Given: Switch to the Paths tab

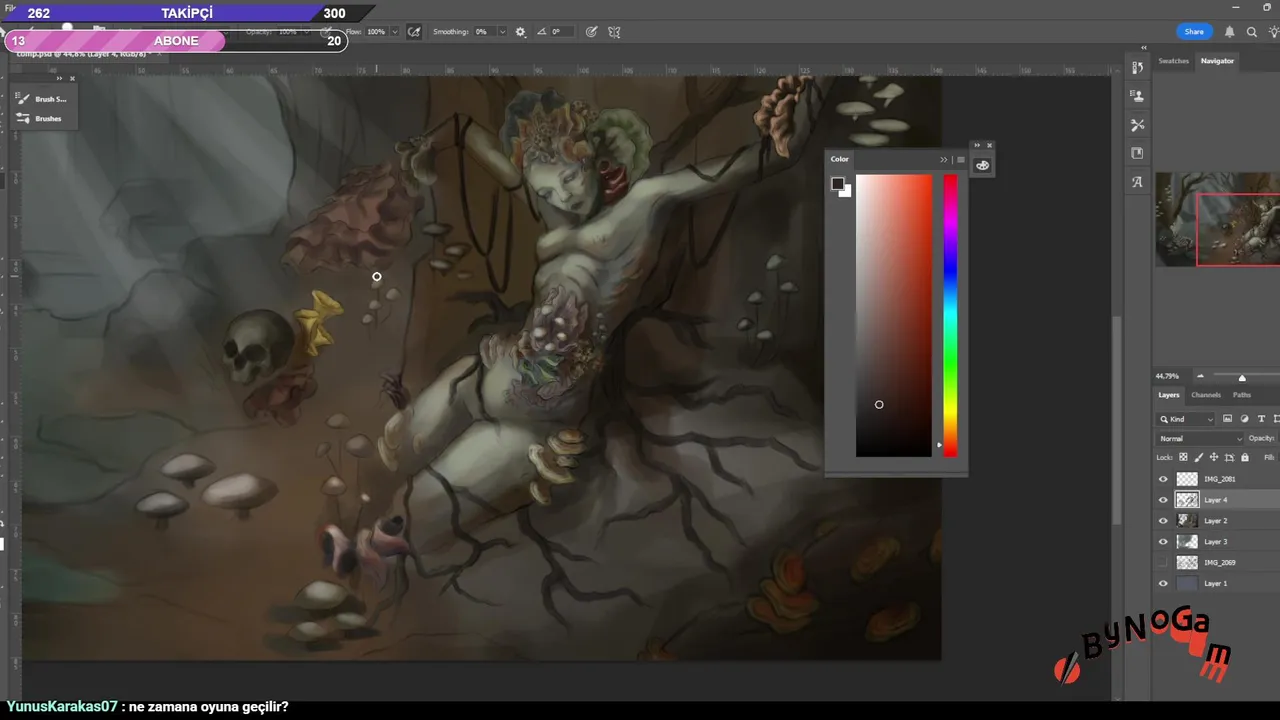Looking at the screenshot, I should (x=1242, y=395).
